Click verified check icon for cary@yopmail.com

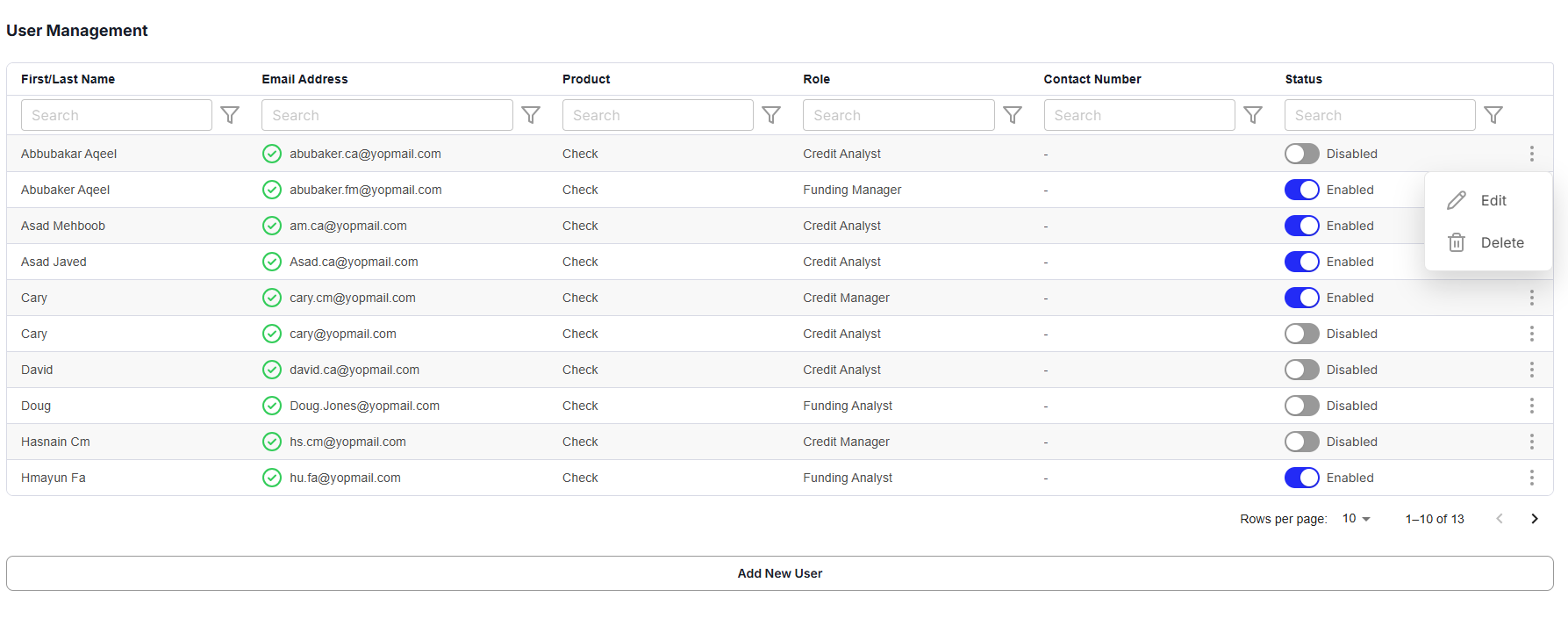pyautogui.click(x=272, y=334)
